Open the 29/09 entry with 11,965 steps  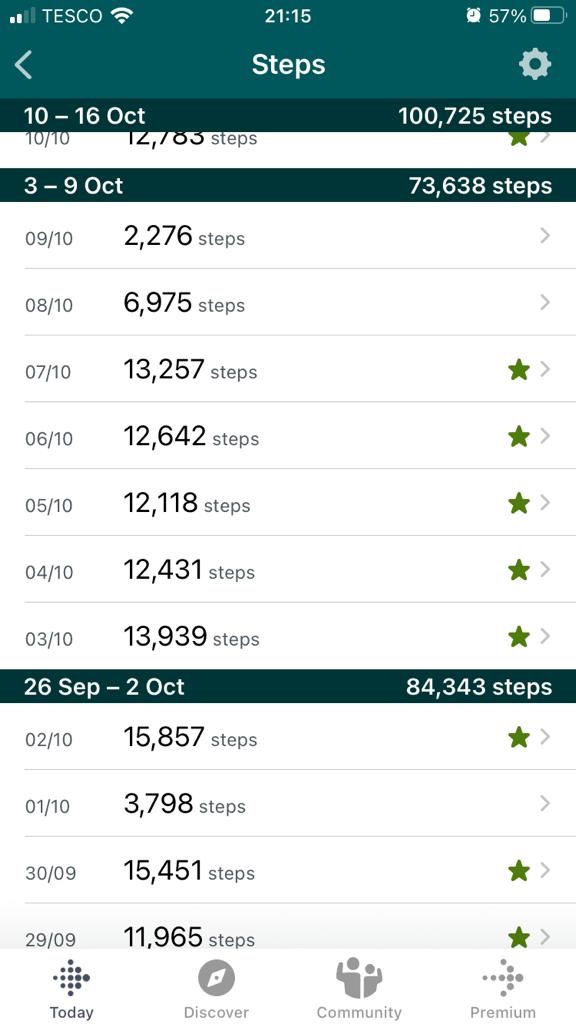288,928
